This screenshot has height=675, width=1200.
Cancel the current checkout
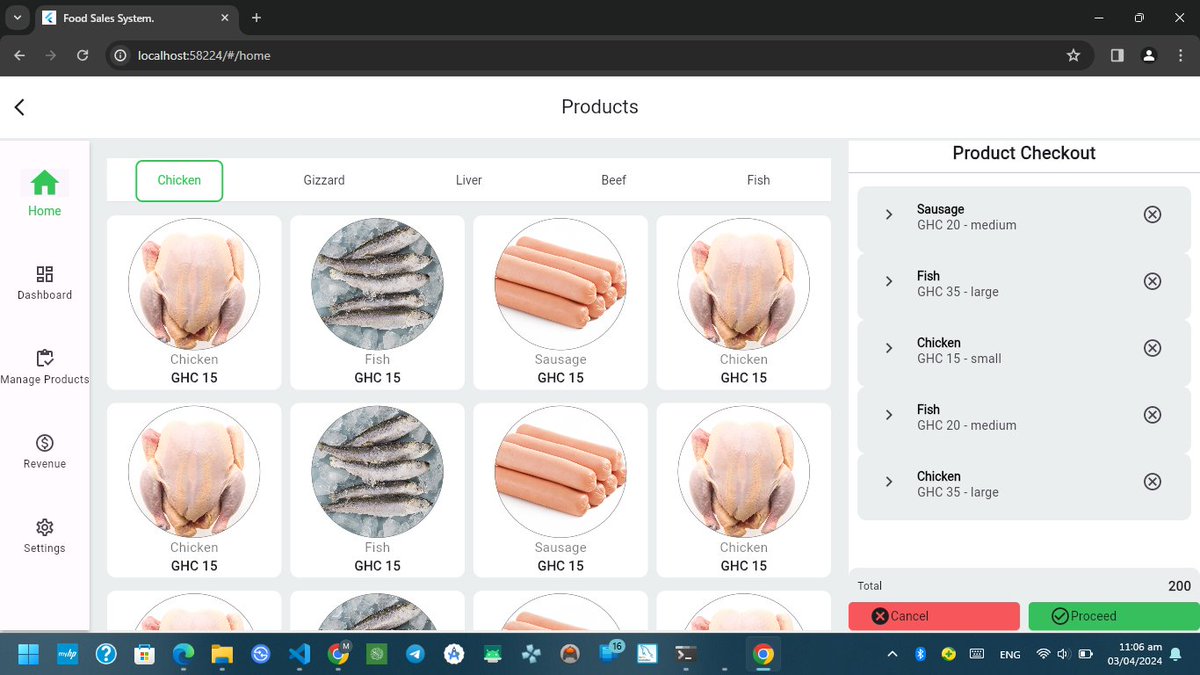click(934, 616)
